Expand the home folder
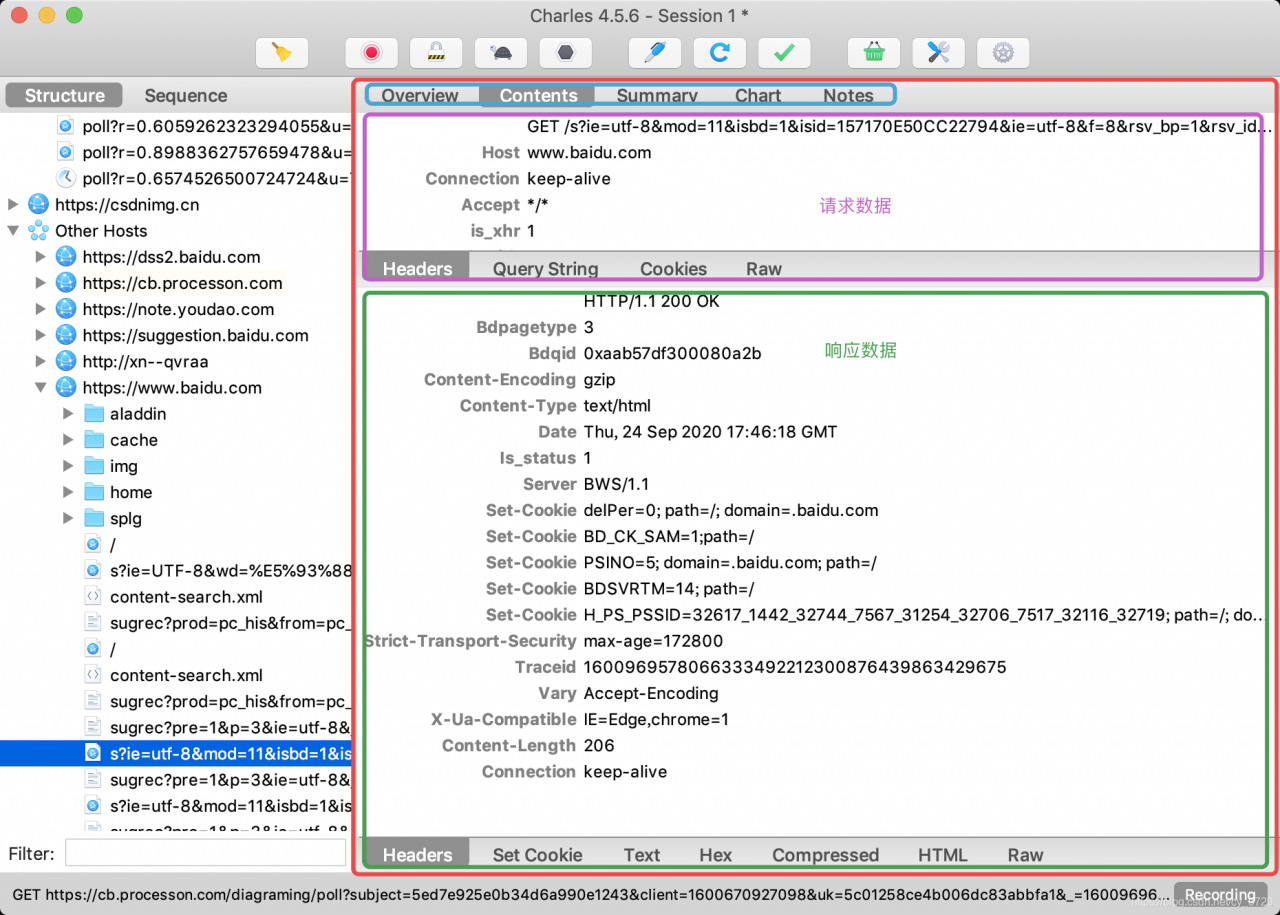Viewport: 1280px width, 915px height. (68, 492)
